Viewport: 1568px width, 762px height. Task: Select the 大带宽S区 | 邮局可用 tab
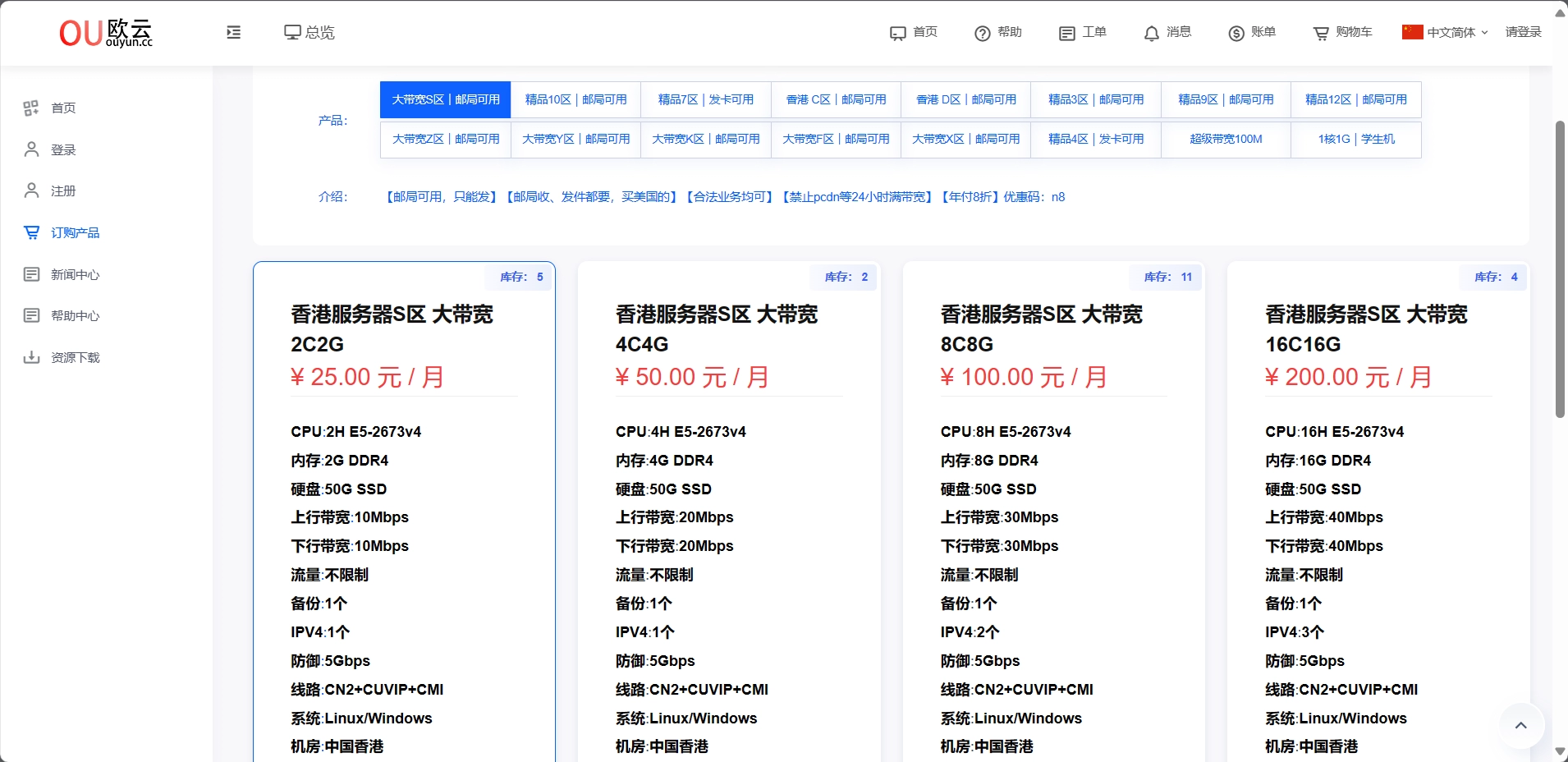coord(445,99)
